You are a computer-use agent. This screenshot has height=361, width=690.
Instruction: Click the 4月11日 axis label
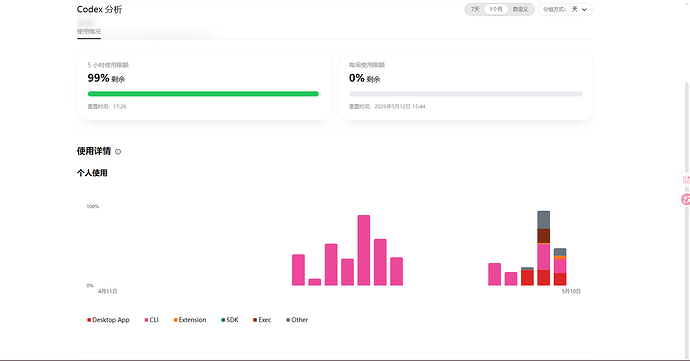[x=107, y=291]
